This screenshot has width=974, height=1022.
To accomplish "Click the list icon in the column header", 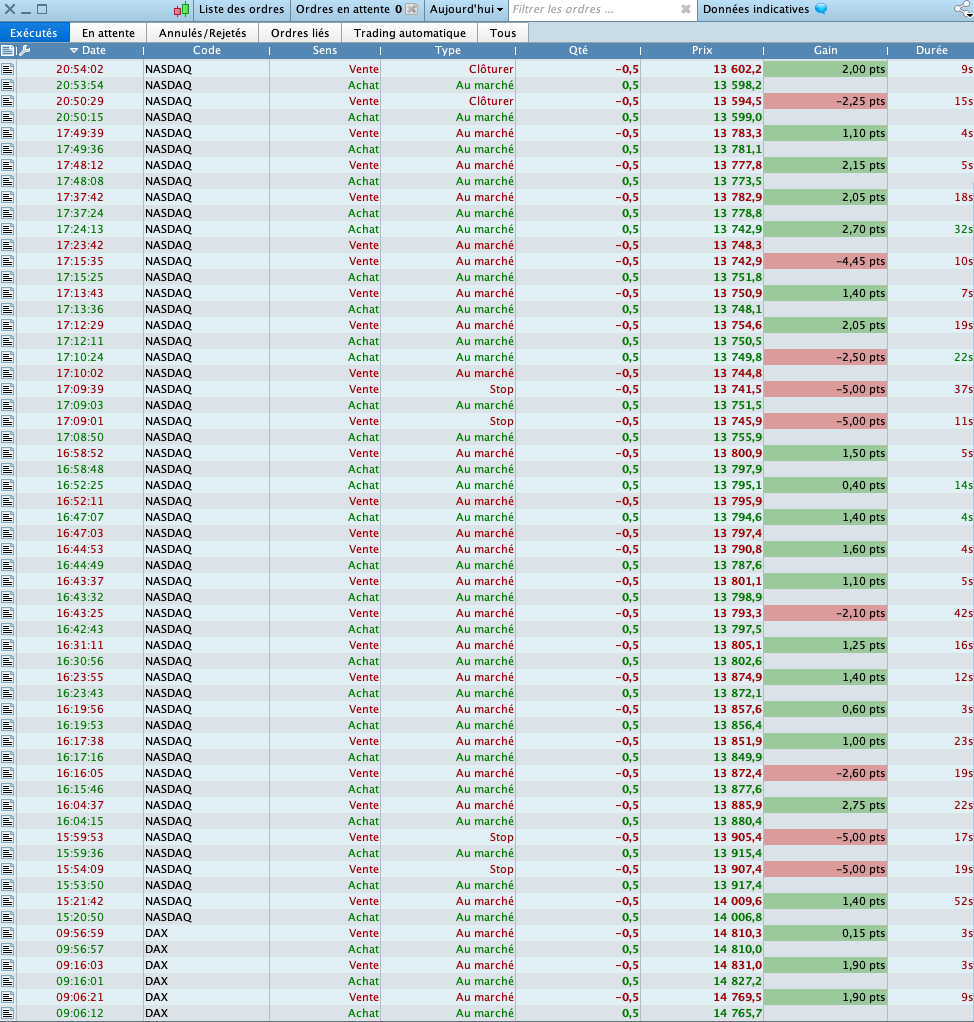I will [x=8, y=50].
